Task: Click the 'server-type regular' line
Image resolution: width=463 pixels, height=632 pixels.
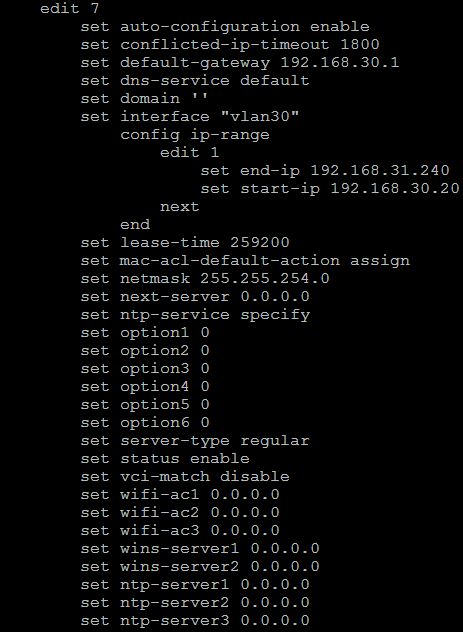Action: pyautogui.click(x=195, y=441)
